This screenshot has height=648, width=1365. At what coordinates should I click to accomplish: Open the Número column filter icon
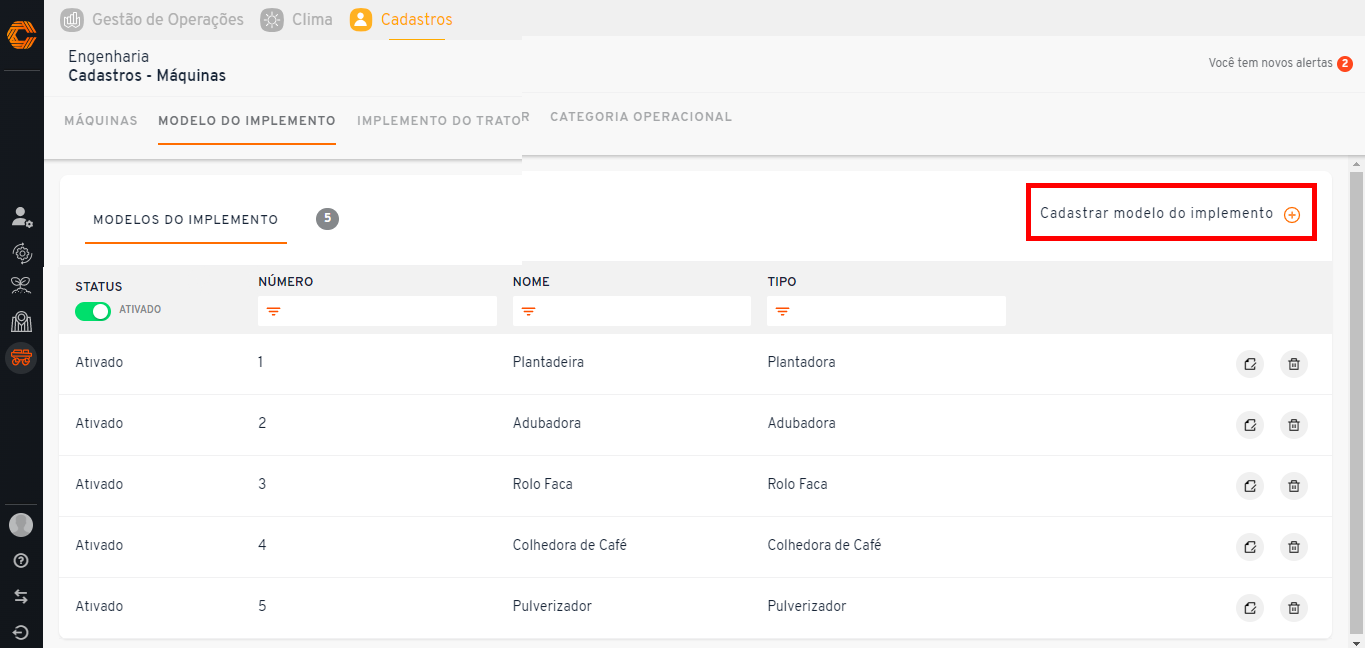(273, 312)
